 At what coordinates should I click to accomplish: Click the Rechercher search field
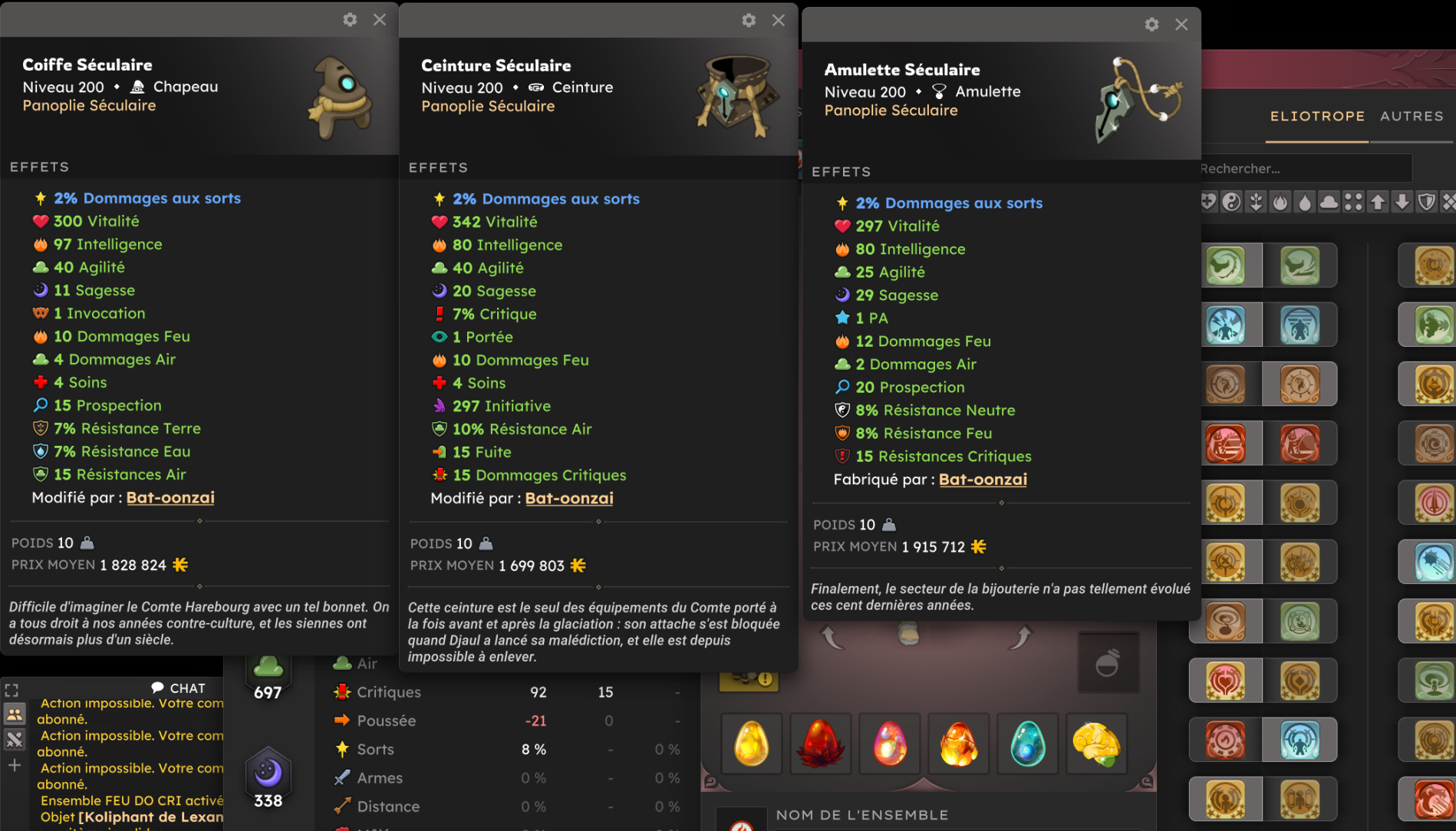(x=1306, y=168)
